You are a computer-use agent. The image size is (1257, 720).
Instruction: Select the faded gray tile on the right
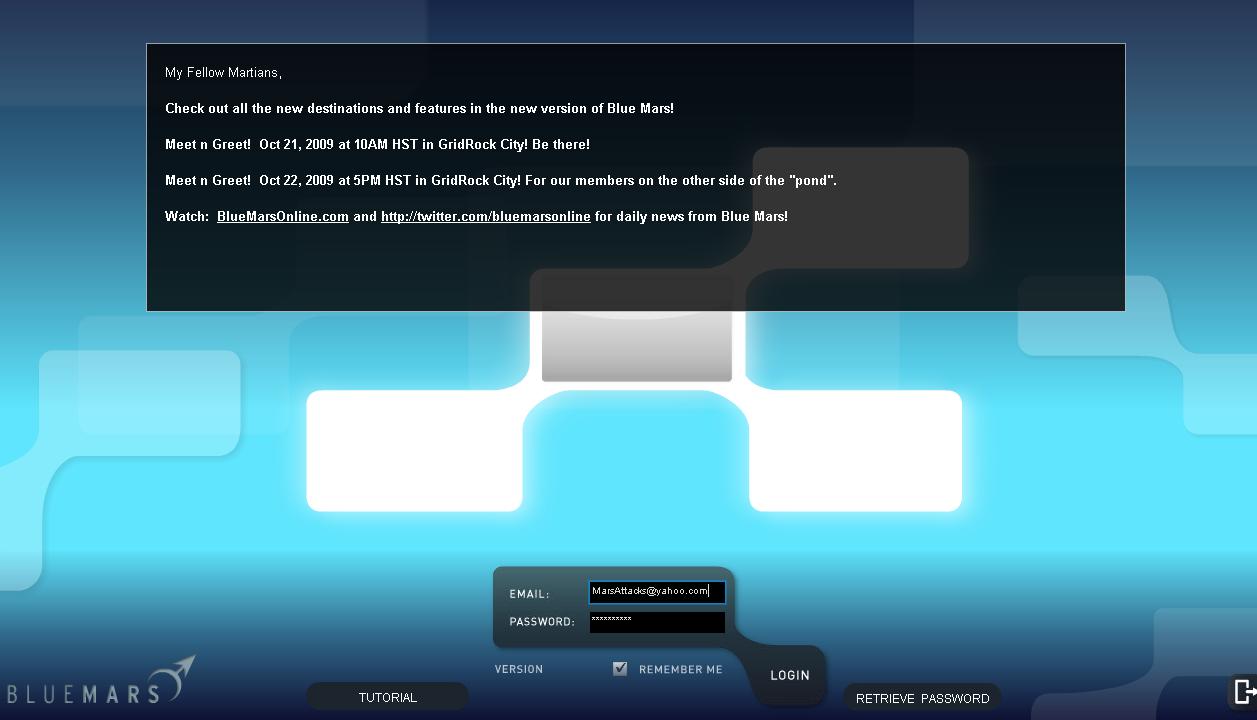[x=858, y=207]
